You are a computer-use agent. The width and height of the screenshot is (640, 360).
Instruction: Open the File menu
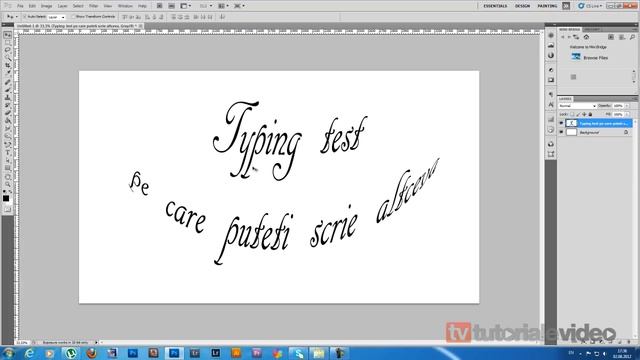(20, 6)
